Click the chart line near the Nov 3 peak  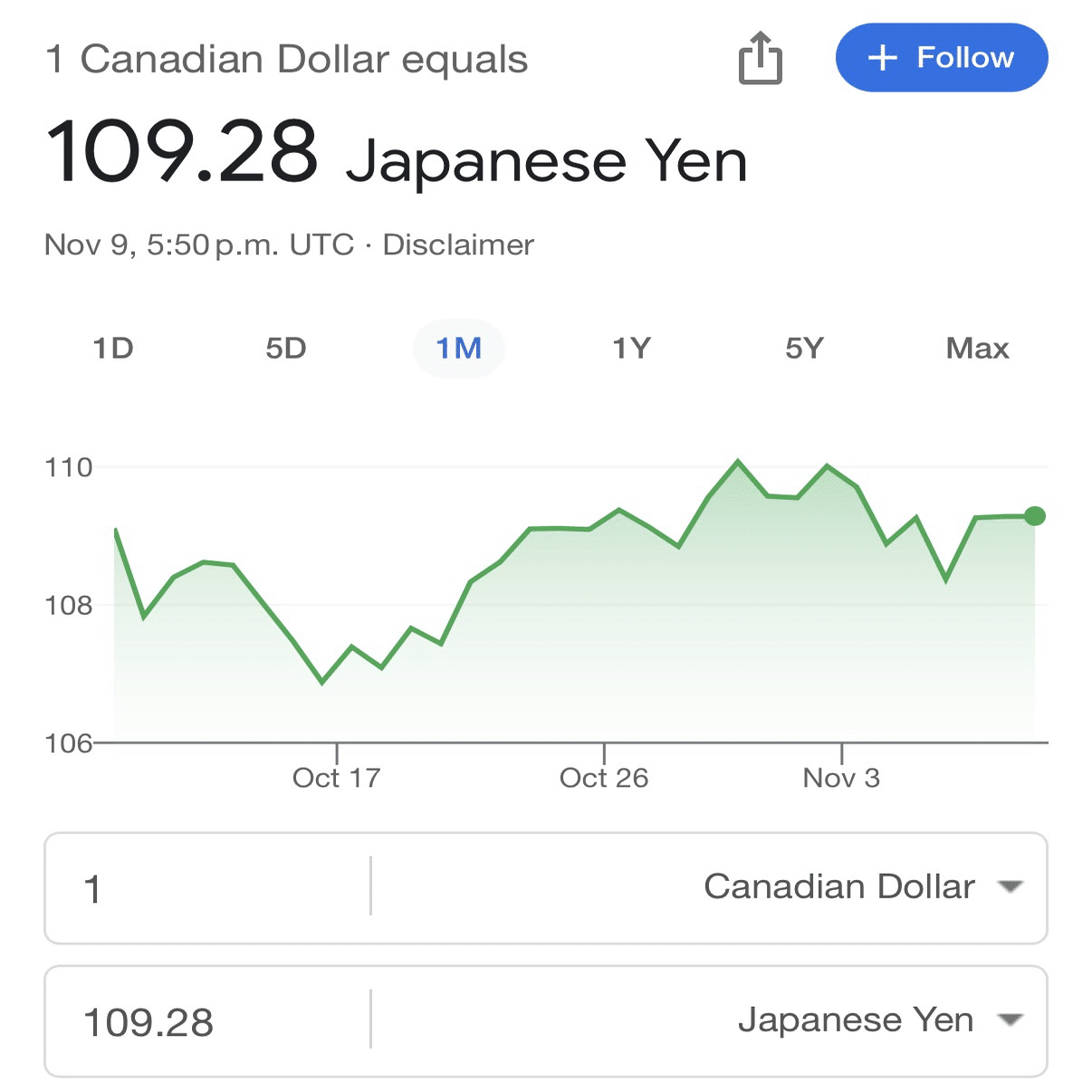(827, 465)
